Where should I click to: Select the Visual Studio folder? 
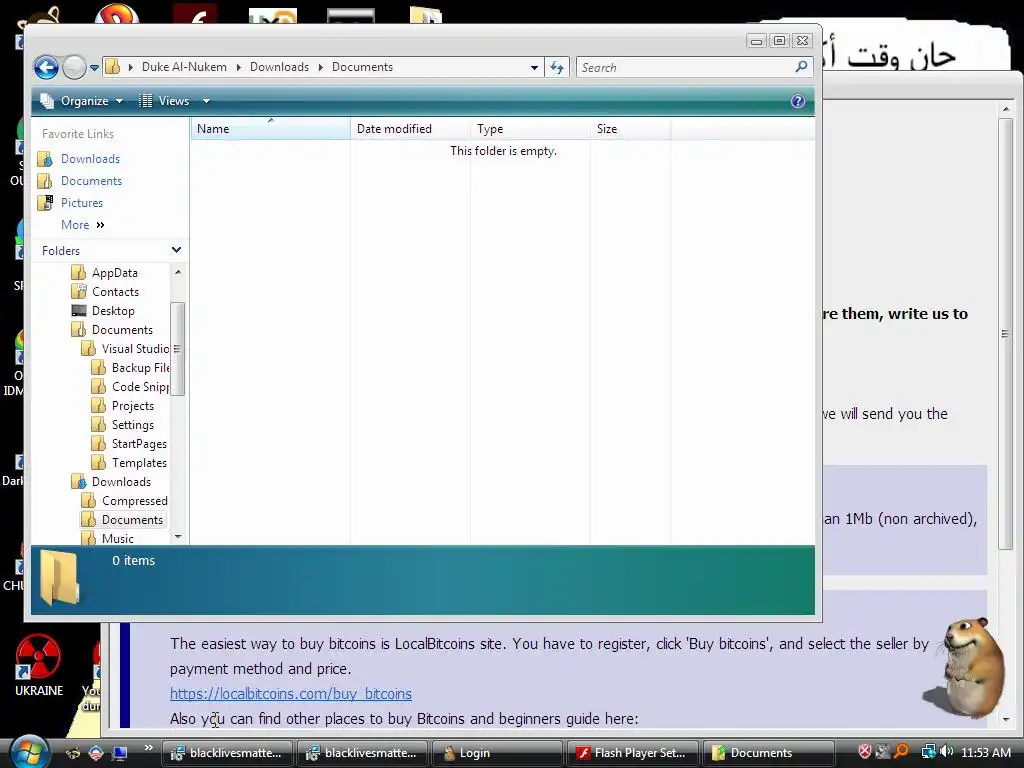[135, 349]
